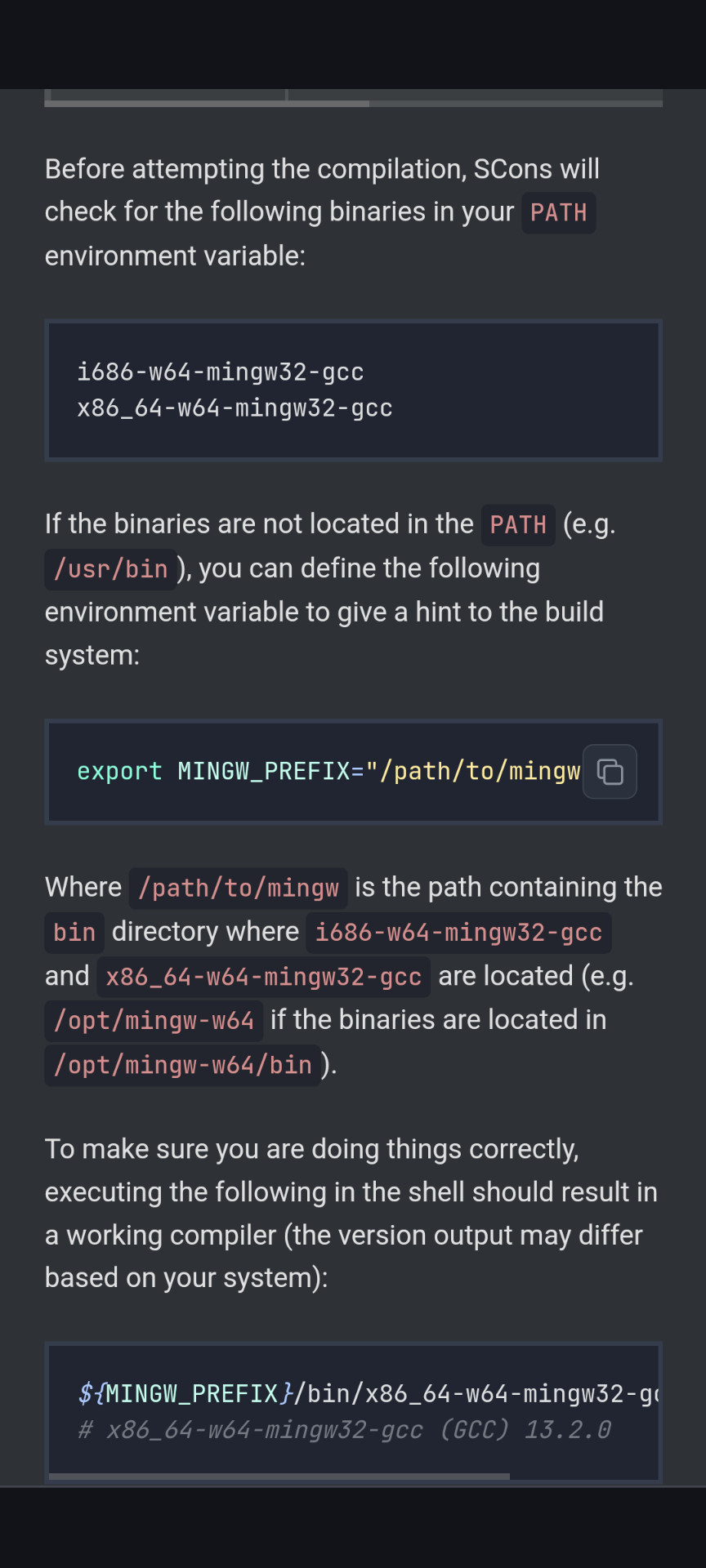Click the 'Before attempting the compilation' paragraph
The height and width of the screenshot is (1568, 706).
tap(322, 212)
